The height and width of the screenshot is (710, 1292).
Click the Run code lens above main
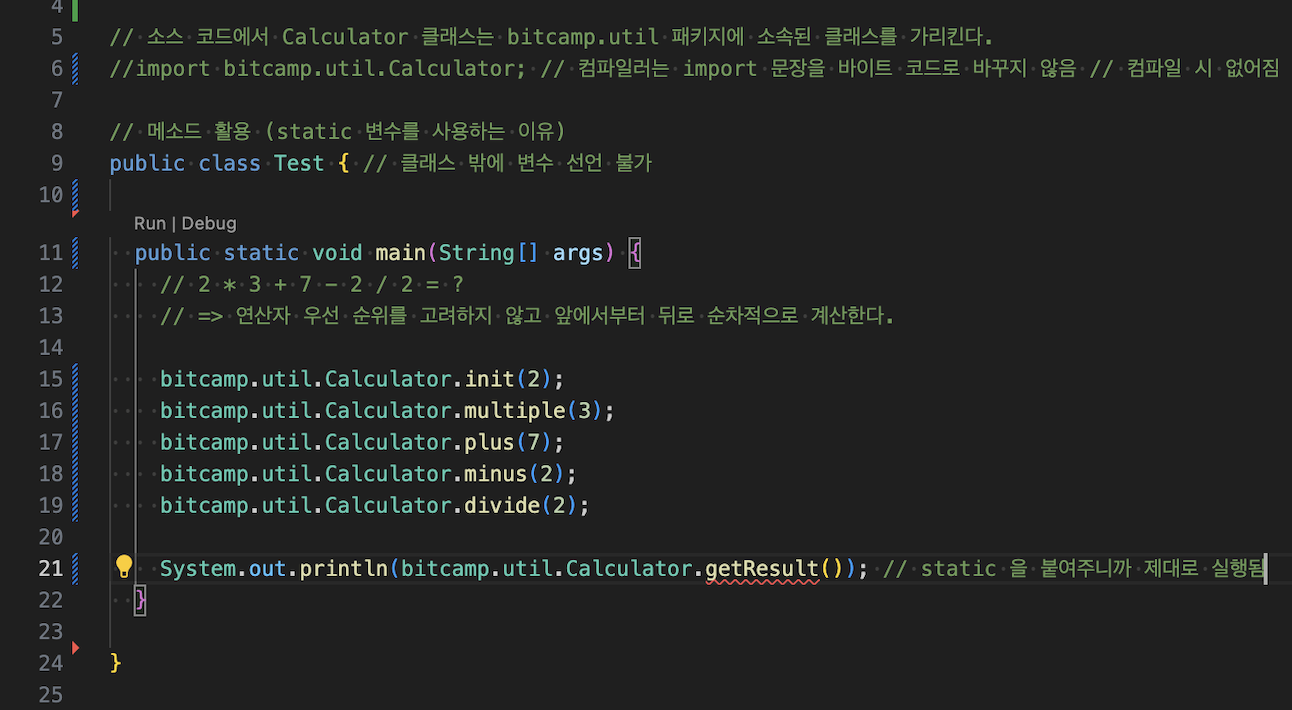(149, 223)
